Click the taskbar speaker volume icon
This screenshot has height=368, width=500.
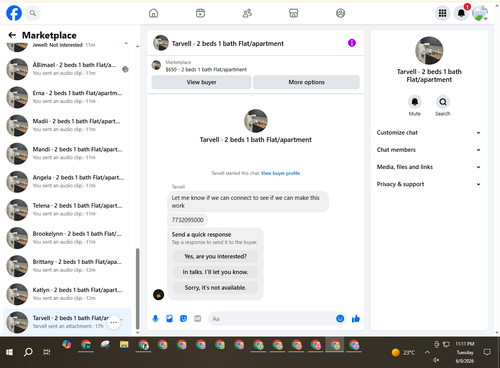point(436,360)
